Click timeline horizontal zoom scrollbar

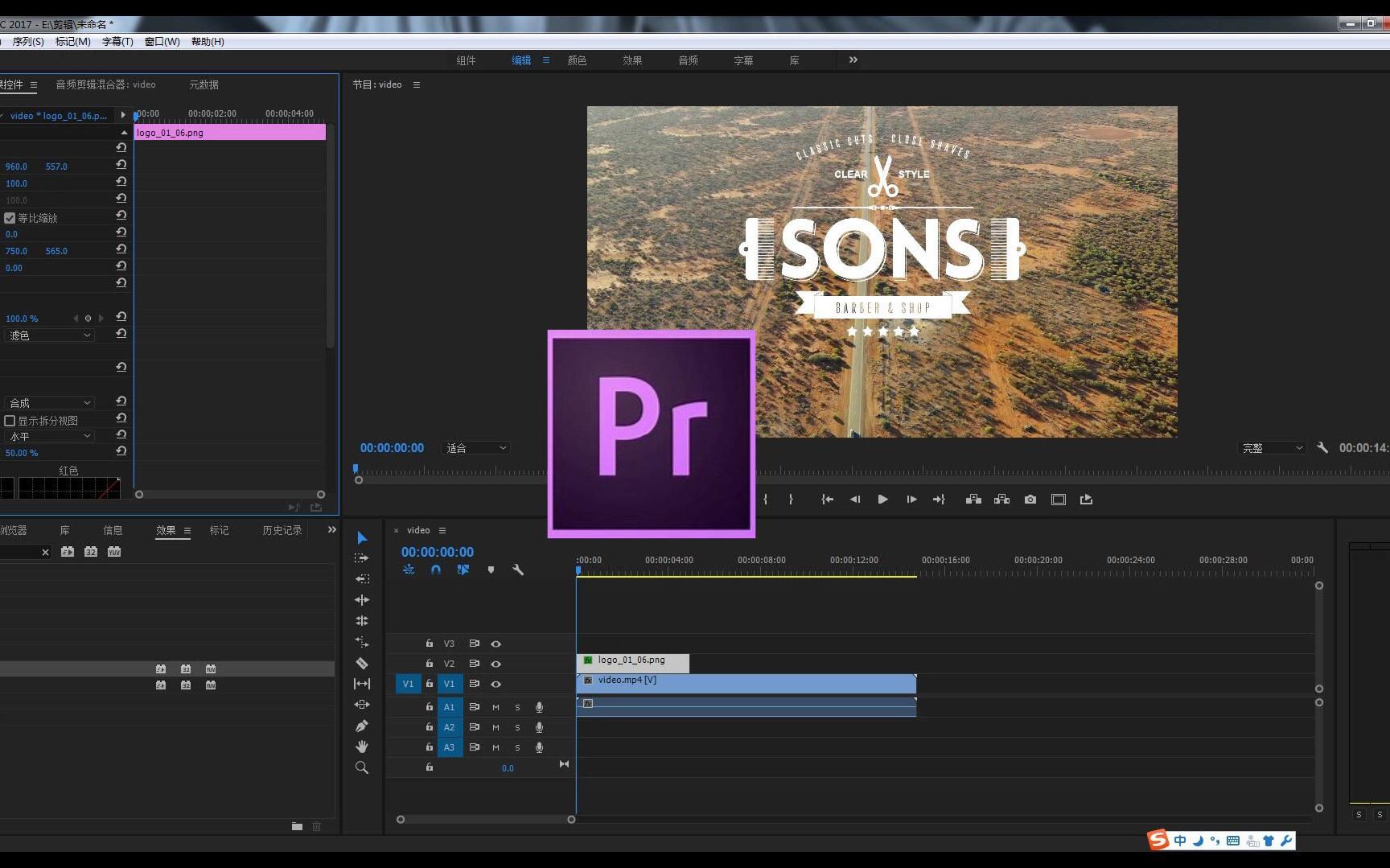click(x=486, y=819)
